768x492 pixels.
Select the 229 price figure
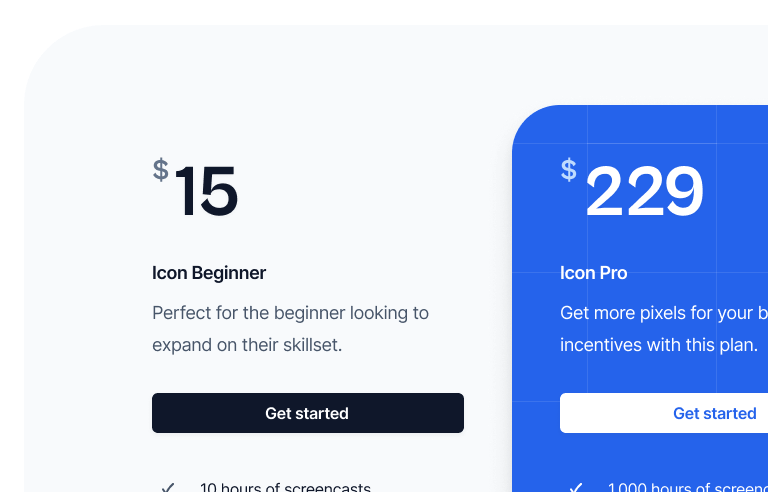(x=644, y=191)
